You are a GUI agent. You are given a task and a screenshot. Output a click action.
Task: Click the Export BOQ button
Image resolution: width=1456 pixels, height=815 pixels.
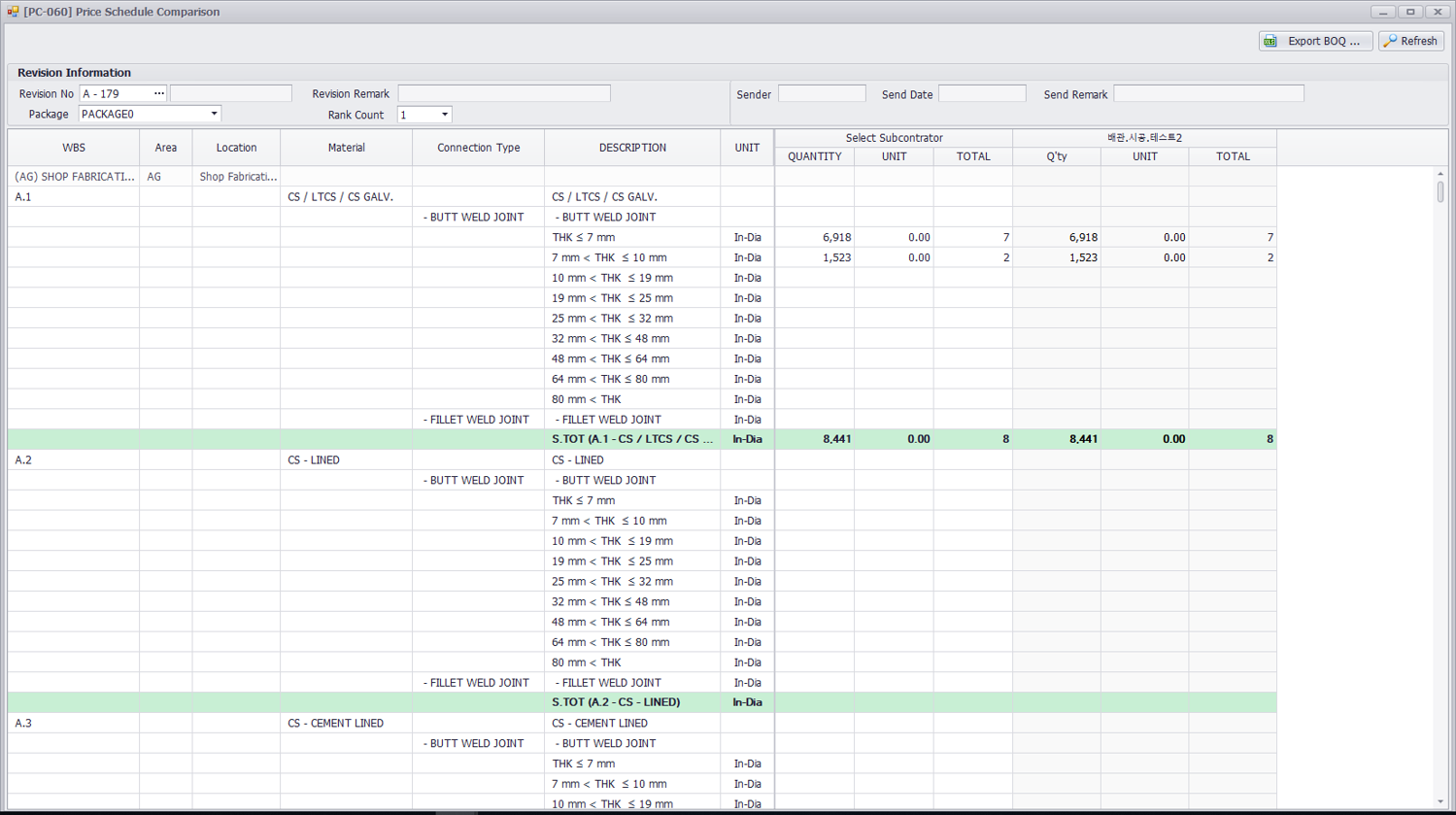click(x=1315, y=41)
